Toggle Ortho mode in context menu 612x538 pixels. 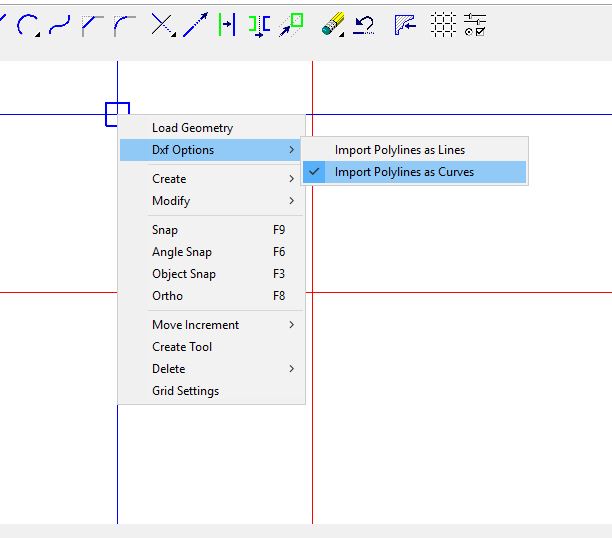(x=167, y=296)
